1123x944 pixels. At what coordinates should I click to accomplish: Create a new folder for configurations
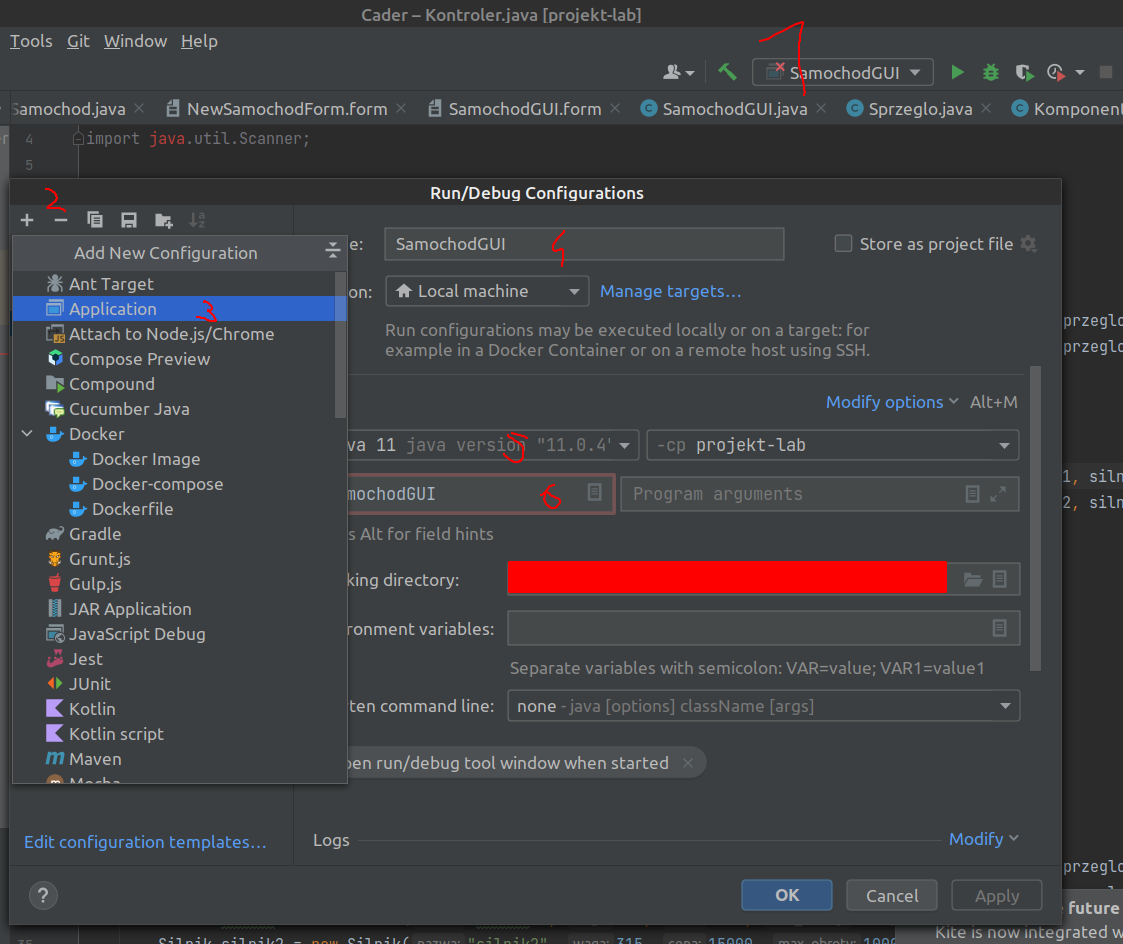(x=162, y=219)
